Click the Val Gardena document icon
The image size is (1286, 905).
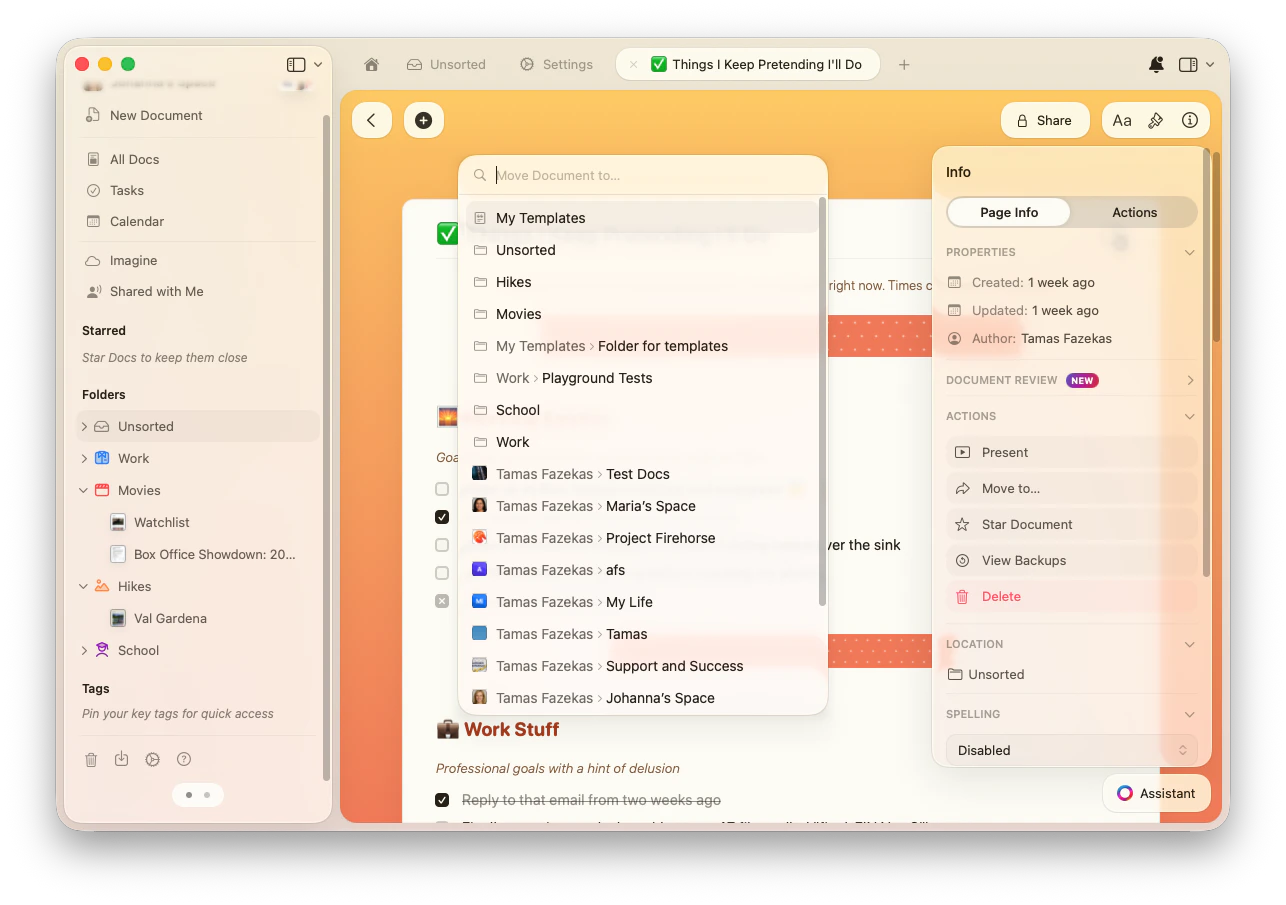click(x=118, y=618)
